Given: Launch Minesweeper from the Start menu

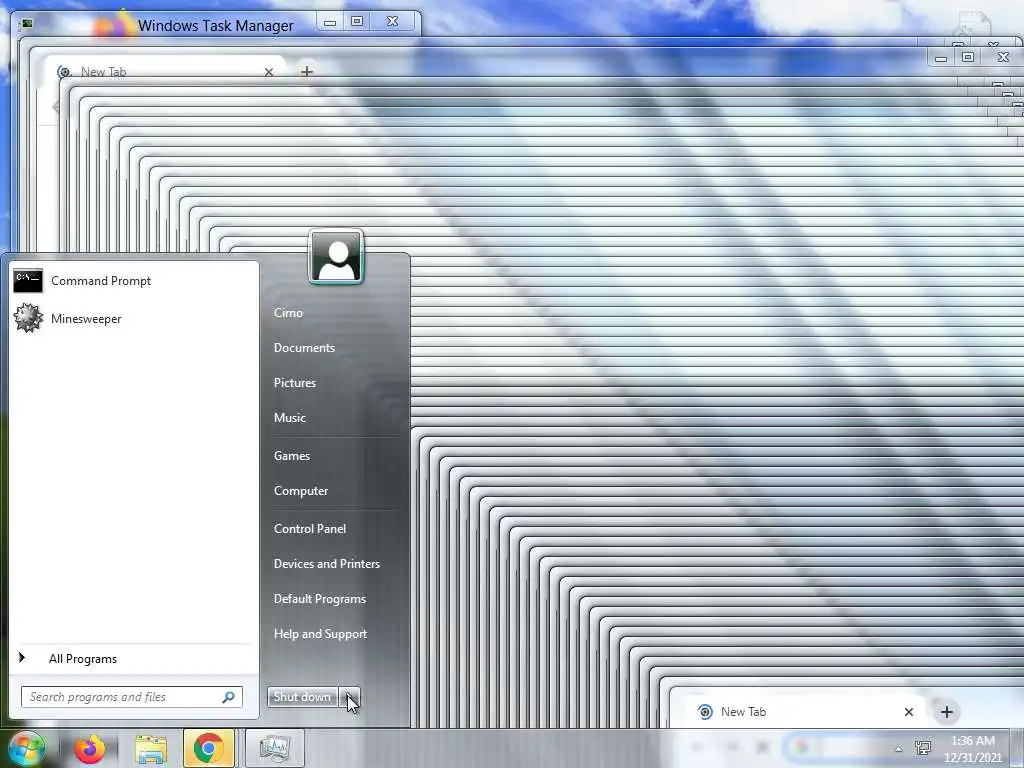Looking at the screenshot, I should (x=134, y=319).
